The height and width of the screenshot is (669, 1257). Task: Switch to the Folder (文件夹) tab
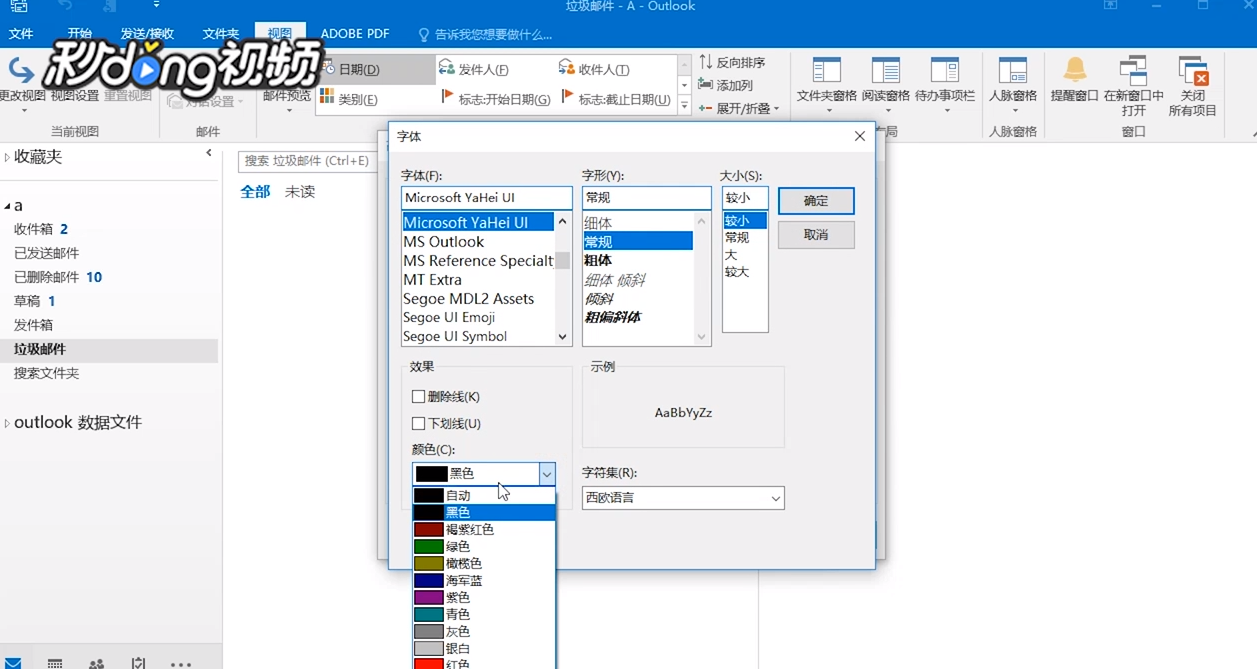(221, 34)
